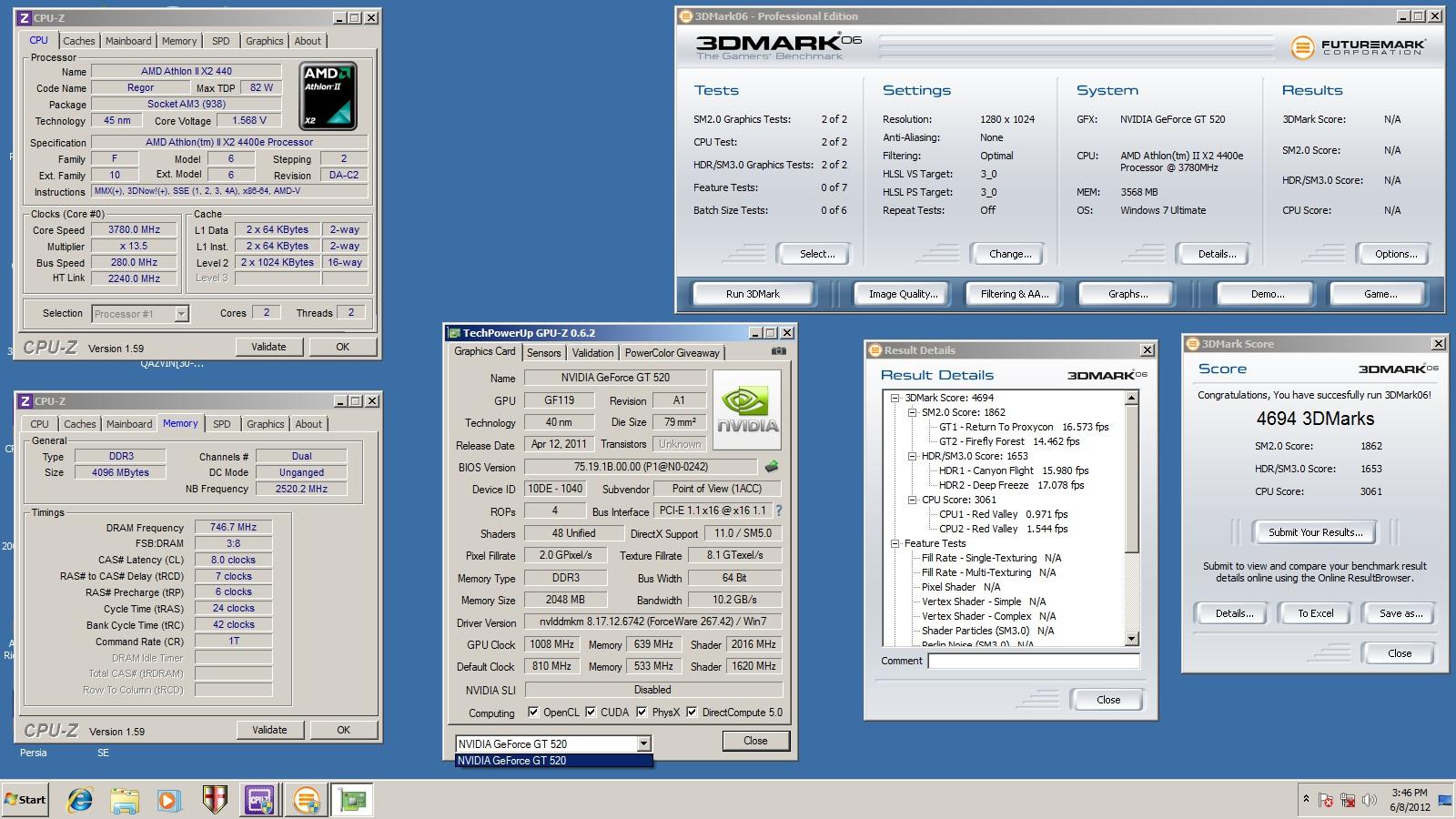Click the Select tests button in 3DMark06
Viewport: 1456px width, 819px height.
pos(816,254)
